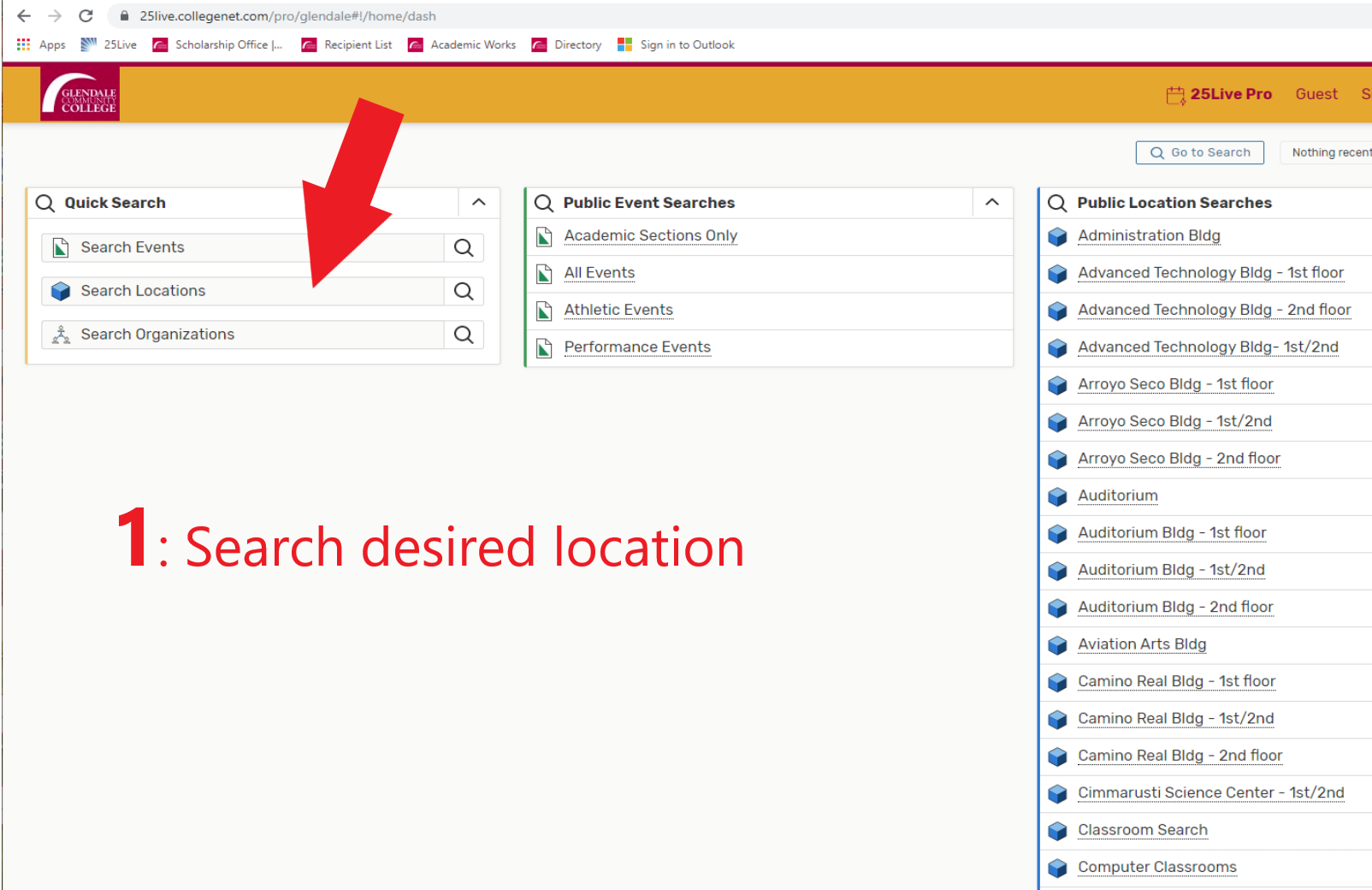Image resolution: width=1372 pixels, height=890 pixels.
Task: Click the 25Live Pro calendar icon
Action: (1175, 94)
